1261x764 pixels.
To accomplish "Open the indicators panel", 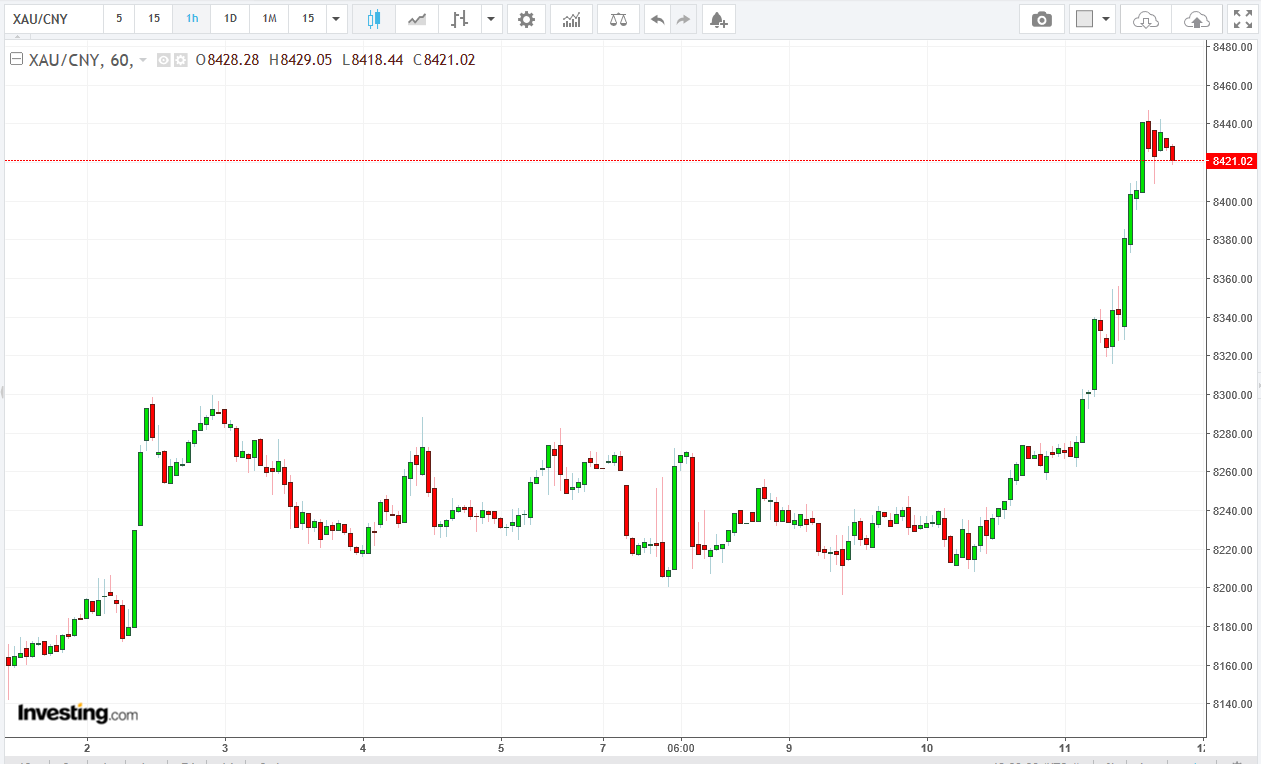I will pos(571,19).
